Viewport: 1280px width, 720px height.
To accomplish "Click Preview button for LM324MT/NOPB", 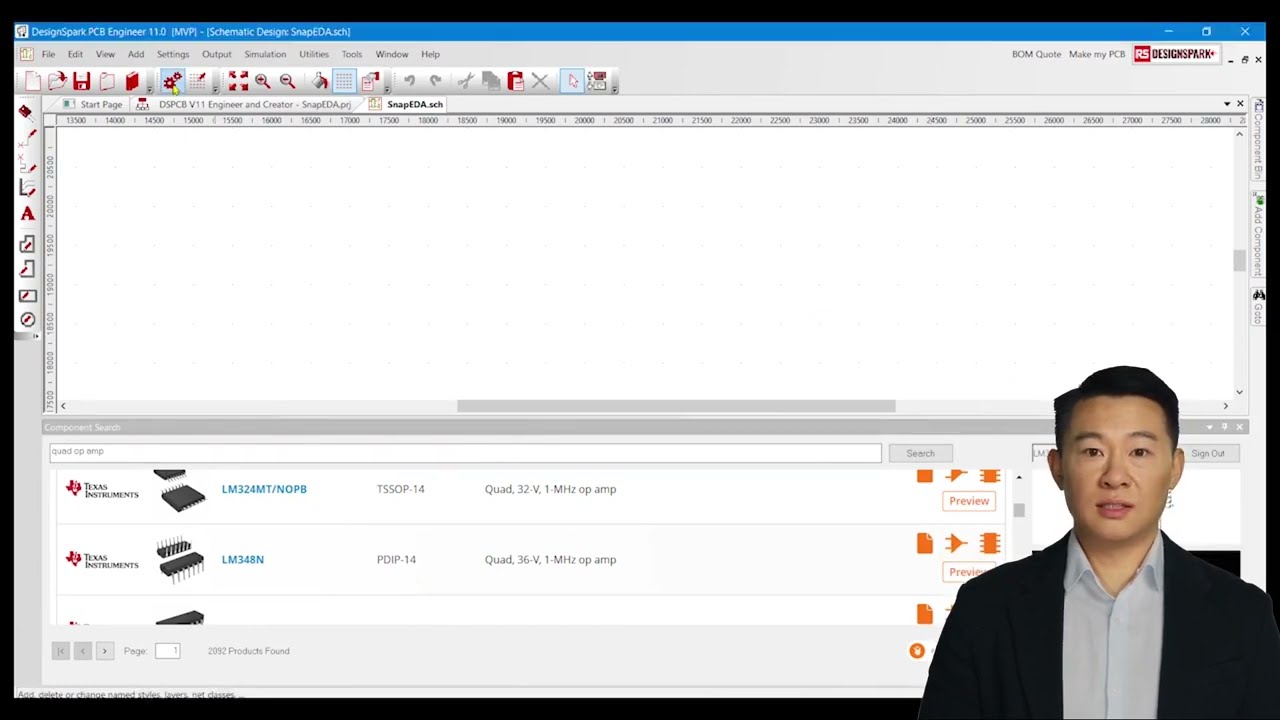I will point(969,501).
